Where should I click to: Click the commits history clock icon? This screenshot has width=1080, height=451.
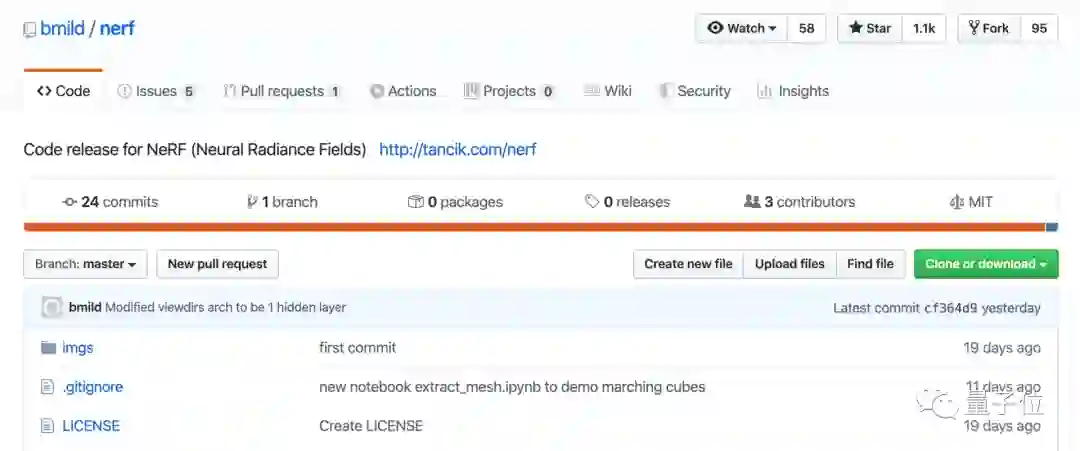point(70,202)
